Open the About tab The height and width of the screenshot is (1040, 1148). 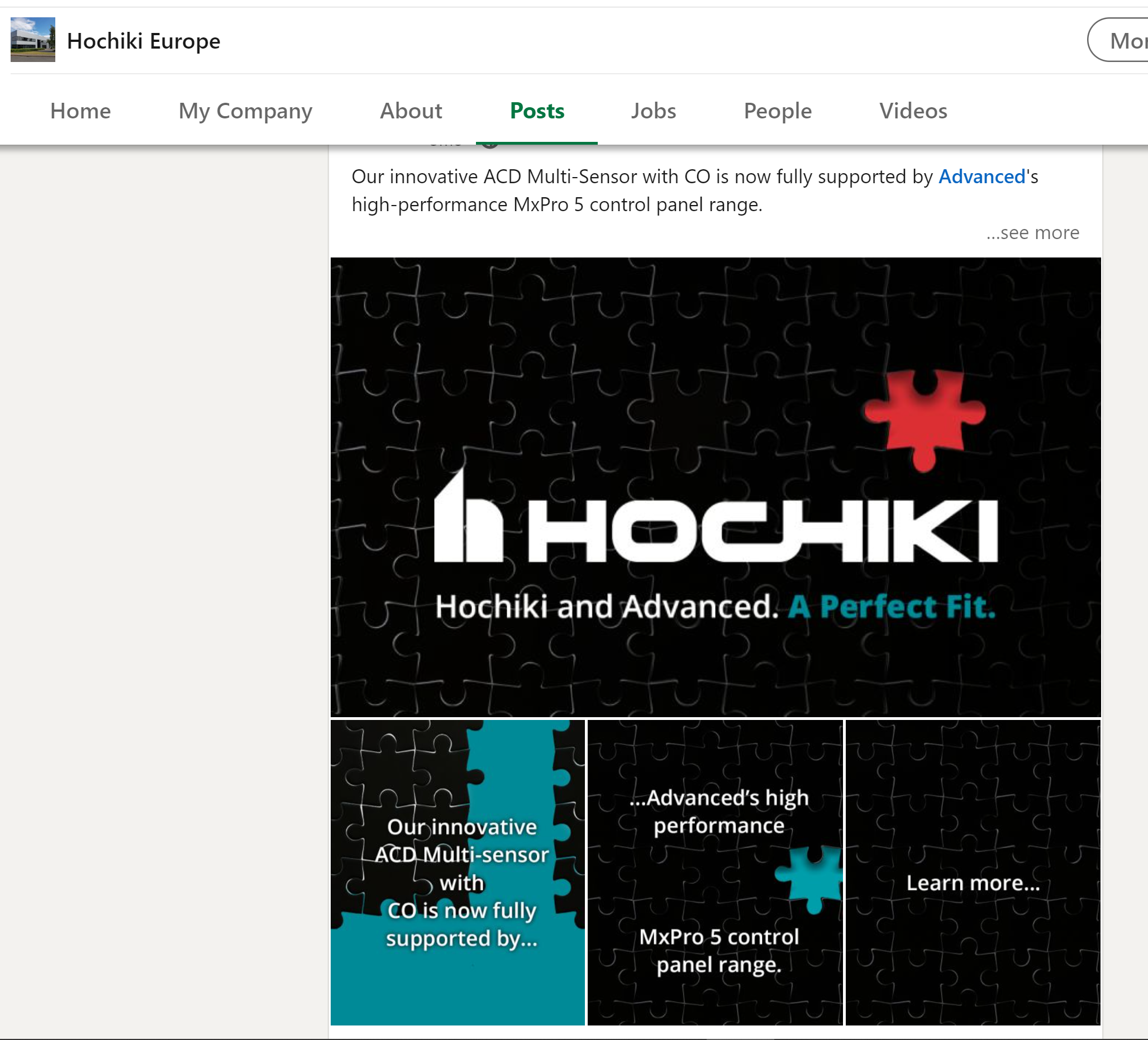tap(411, 111)
